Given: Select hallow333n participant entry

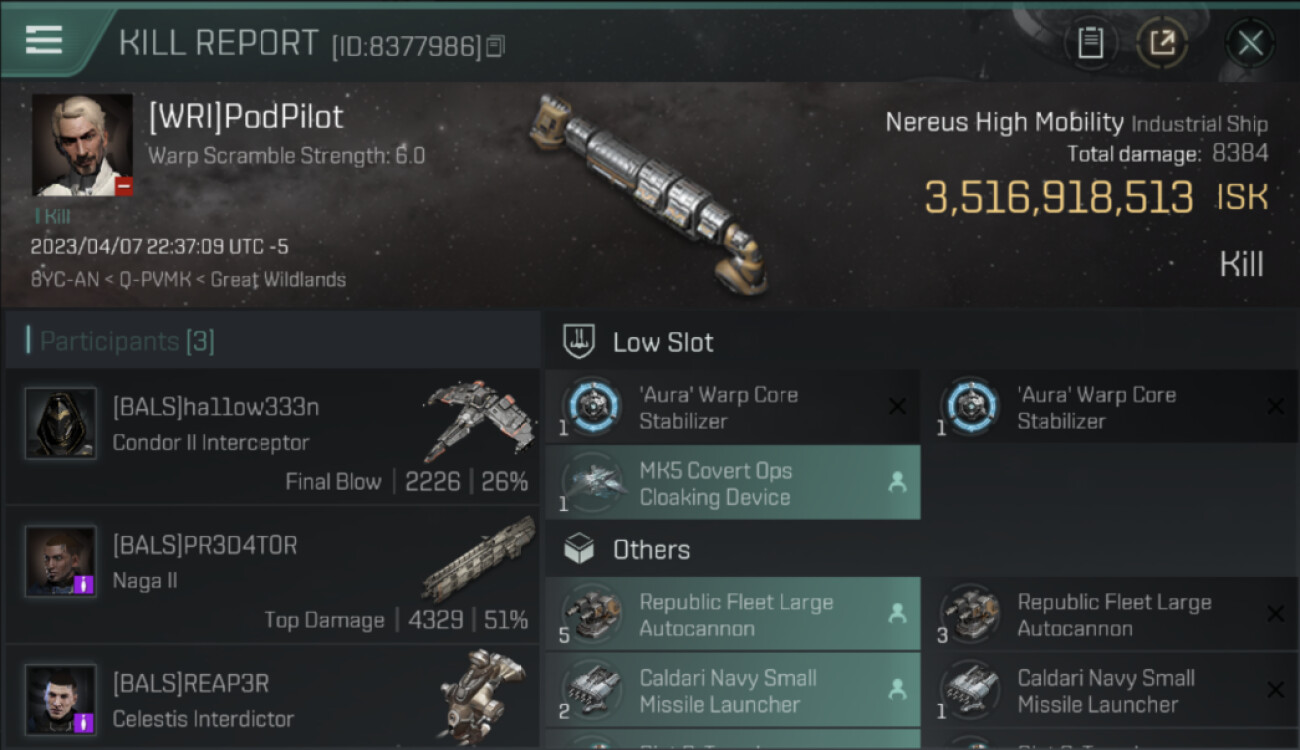Looking at the screenshot, I should click(x=272, y=437).
